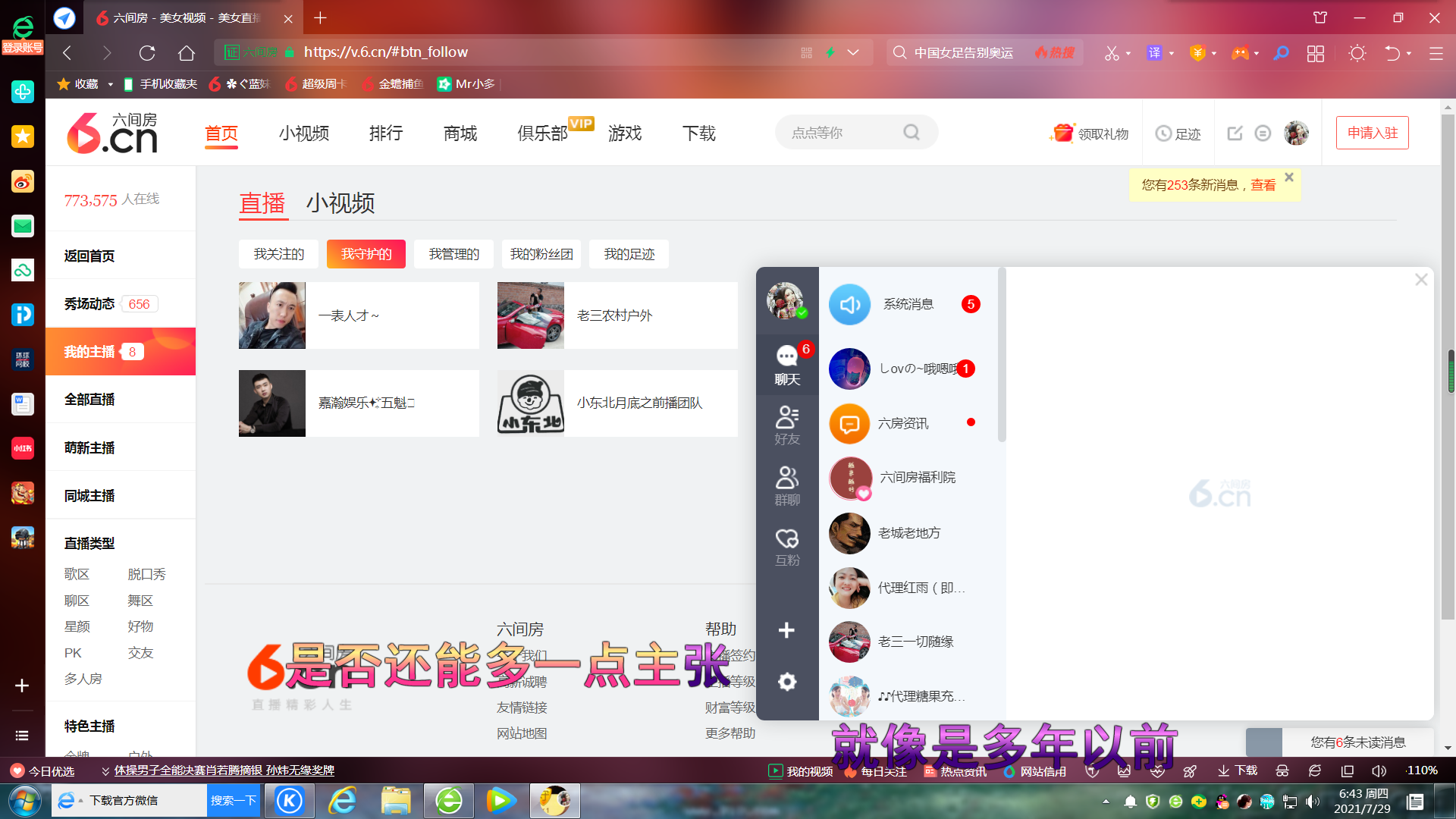Open 老三农村户外 streamer thumbnail
Viewport: 1456px width, 819px height.
(531, 315)
